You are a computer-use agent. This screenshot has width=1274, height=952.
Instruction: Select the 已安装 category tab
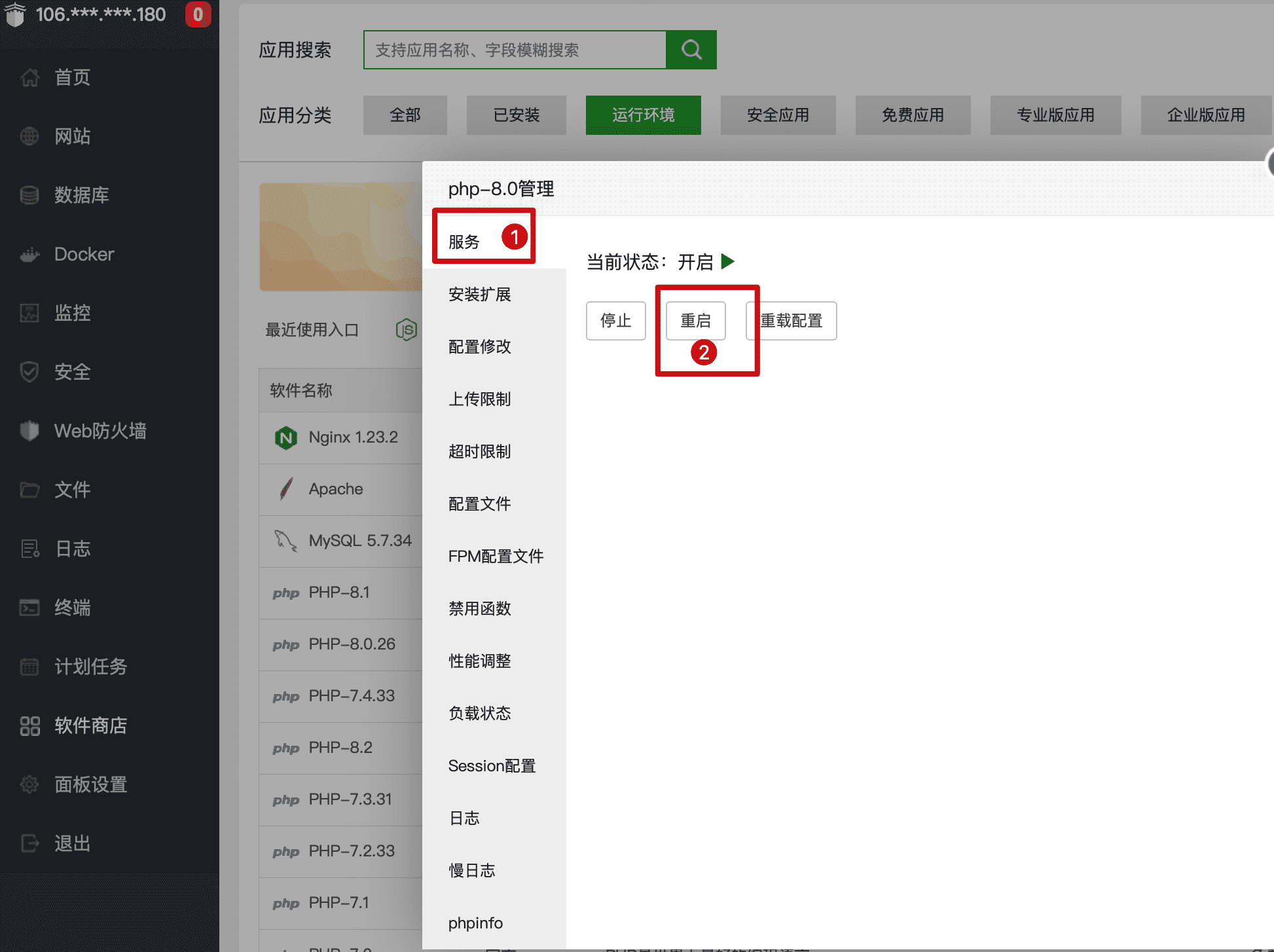pos(516,115)
